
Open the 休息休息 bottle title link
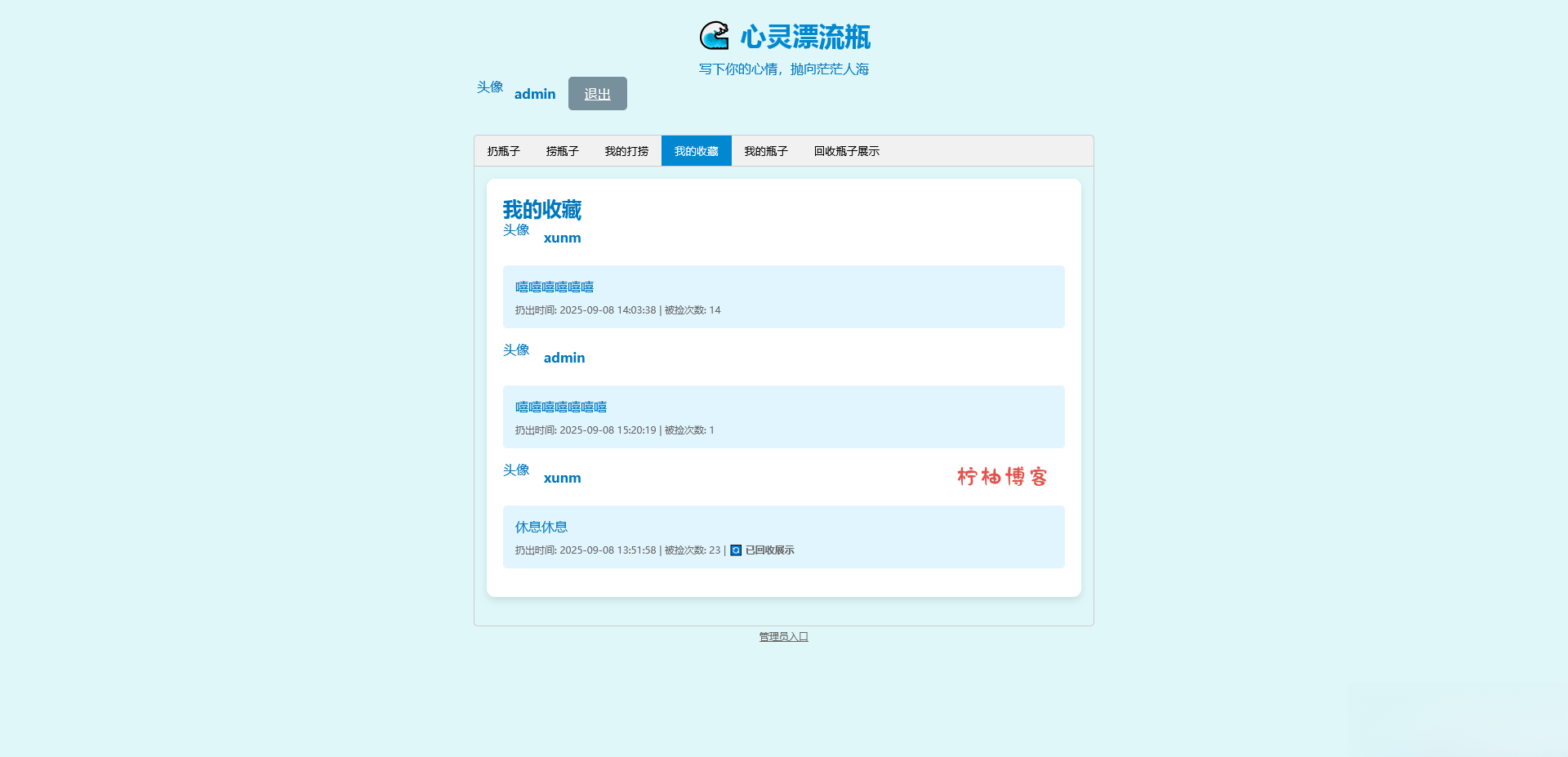pos(541,527)
